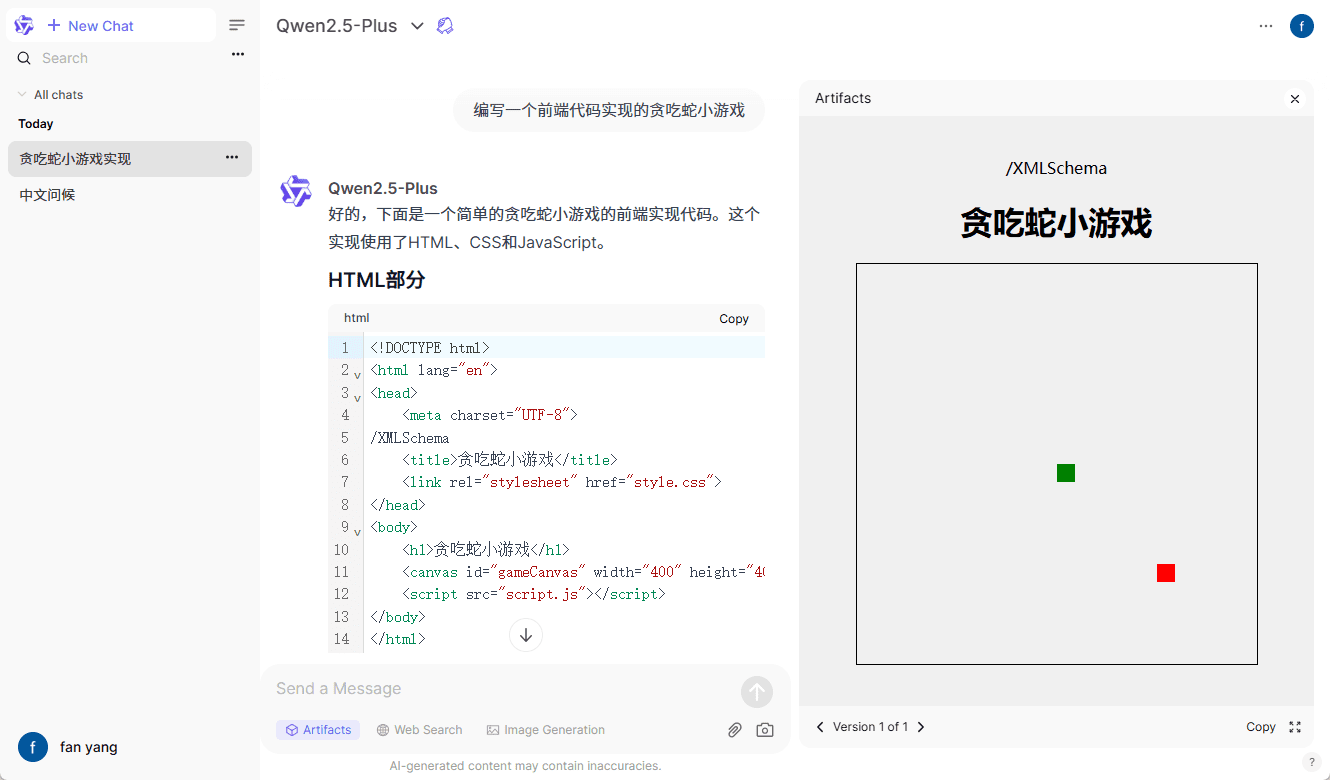The height and width of the screenshot is (780, 1330).
Task: Collapse the head tag at line 3
Action: coord(357,398)
